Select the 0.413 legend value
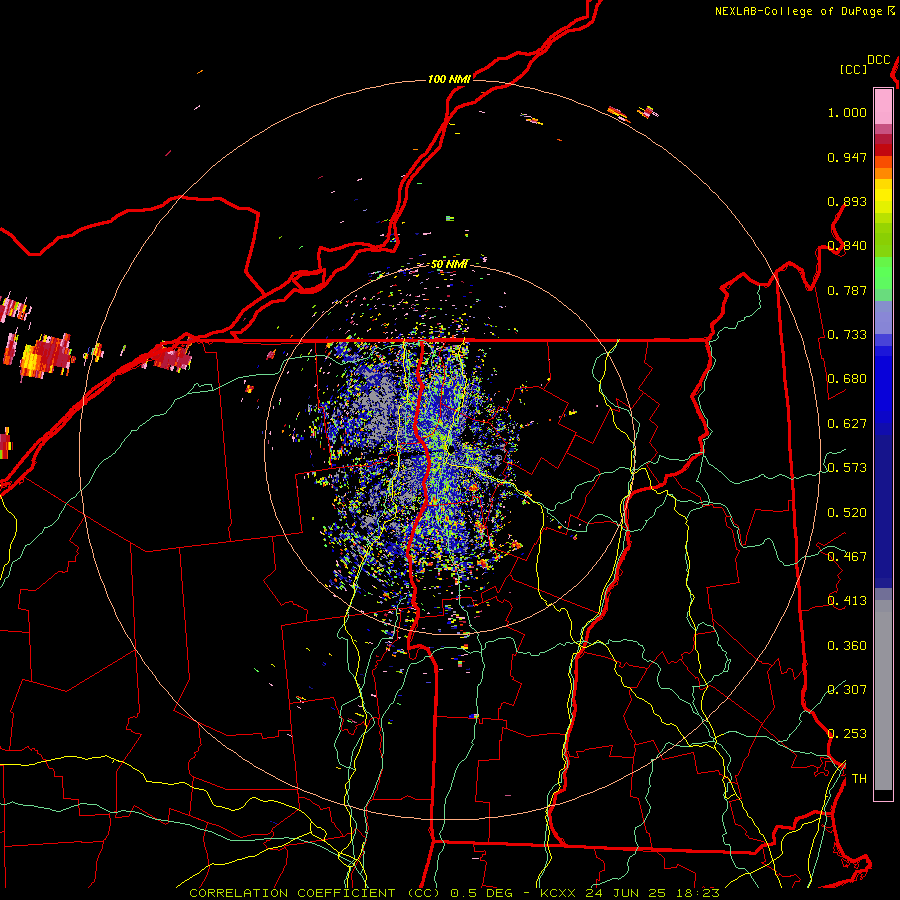The width and height of the screenshot is (900, 900). click(847, 601)
